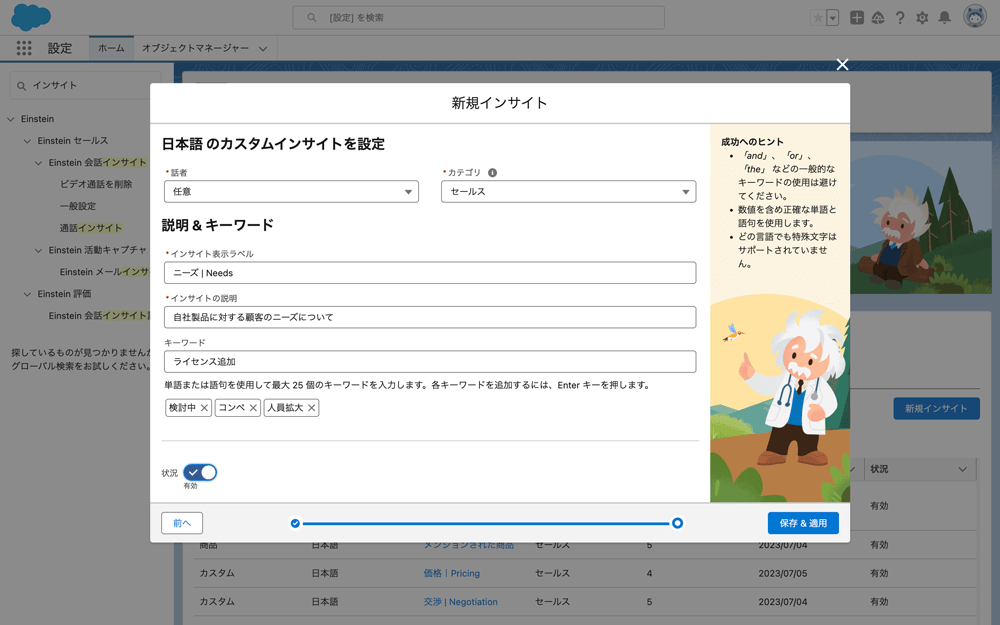The image size is (1000, 625).
Task: Click the first step in progress indicator
Action: click(295, 523)
